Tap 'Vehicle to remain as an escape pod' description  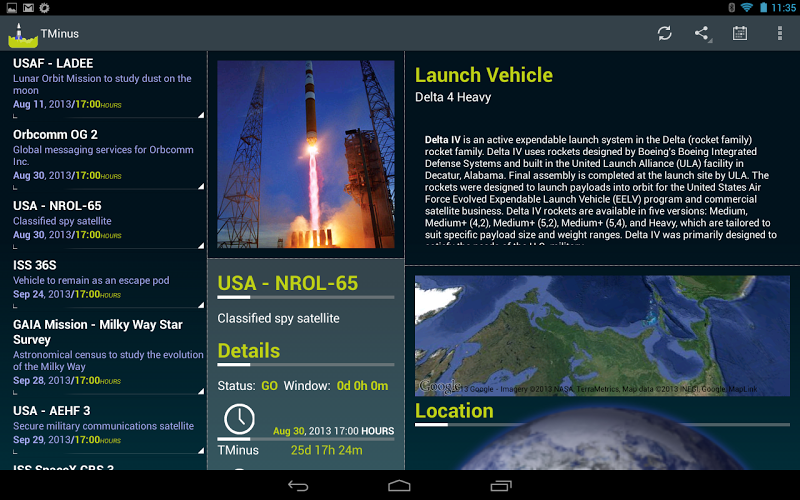91,281
